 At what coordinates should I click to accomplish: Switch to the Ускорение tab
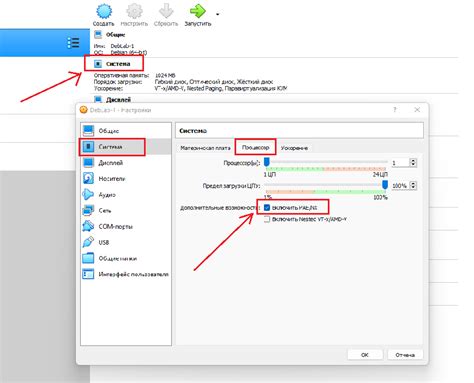tap(294, 148)
